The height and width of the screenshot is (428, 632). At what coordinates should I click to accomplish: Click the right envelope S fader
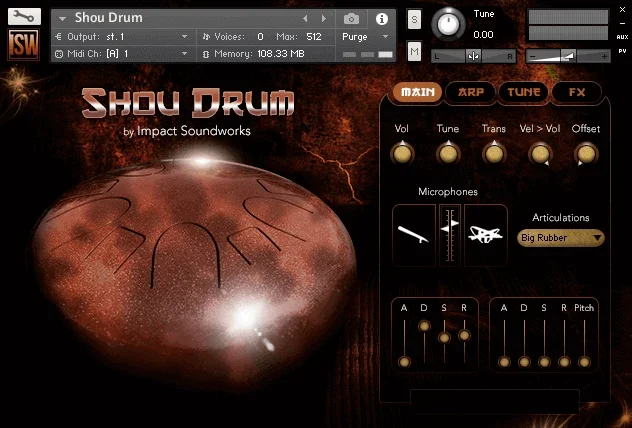544,362
